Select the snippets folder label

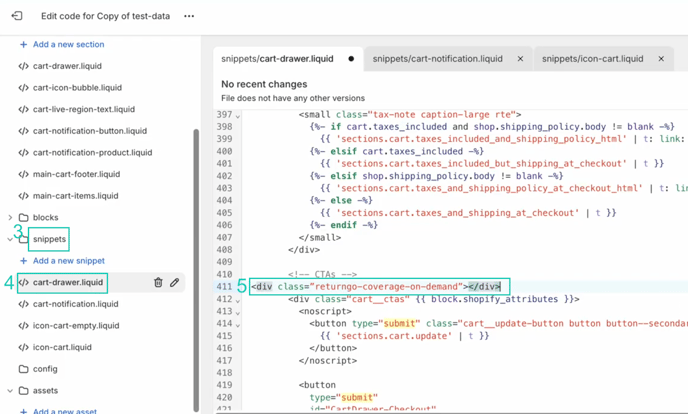49,239
